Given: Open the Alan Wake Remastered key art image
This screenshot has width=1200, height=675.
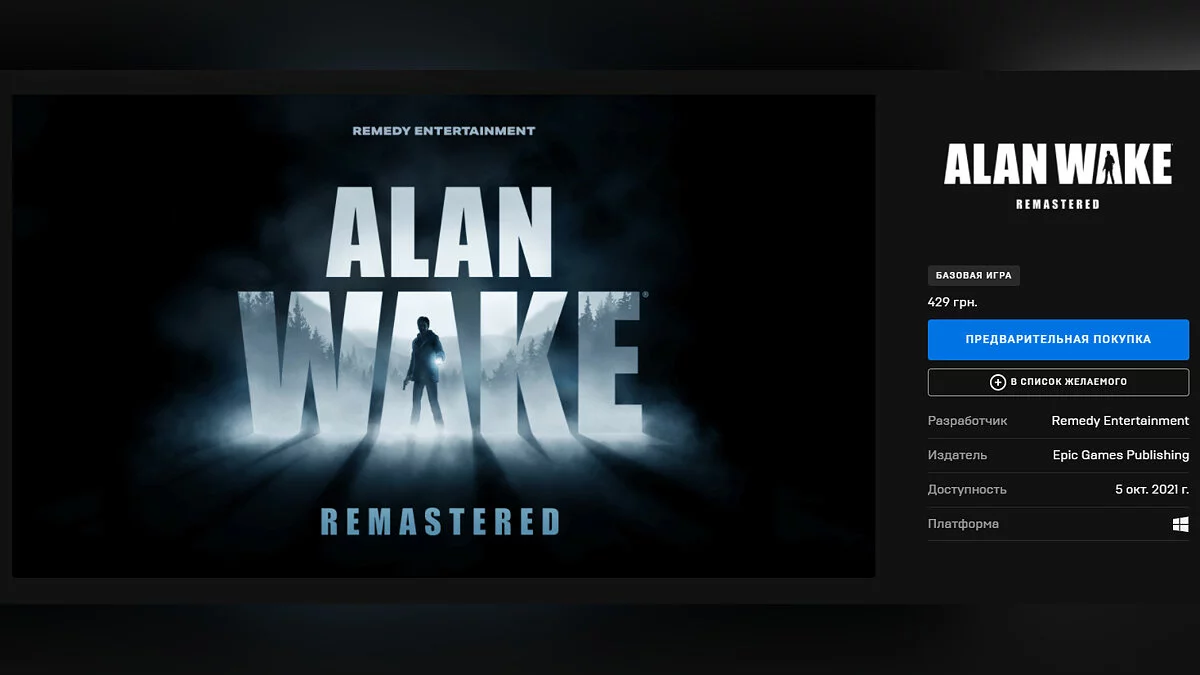Looking at the screenshot, I should (443, 336).
